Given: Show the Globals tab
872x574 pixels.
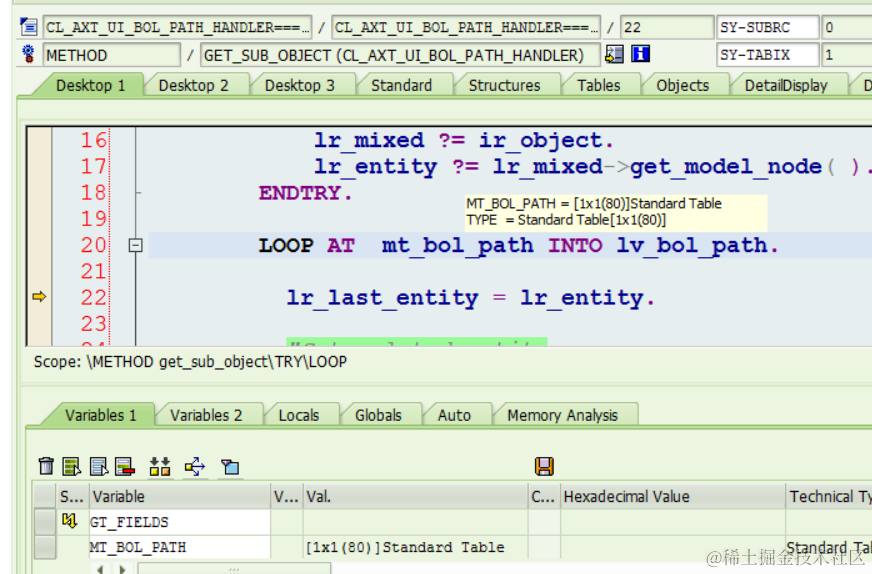Looking at the screenshot, I should click(378, 415).
